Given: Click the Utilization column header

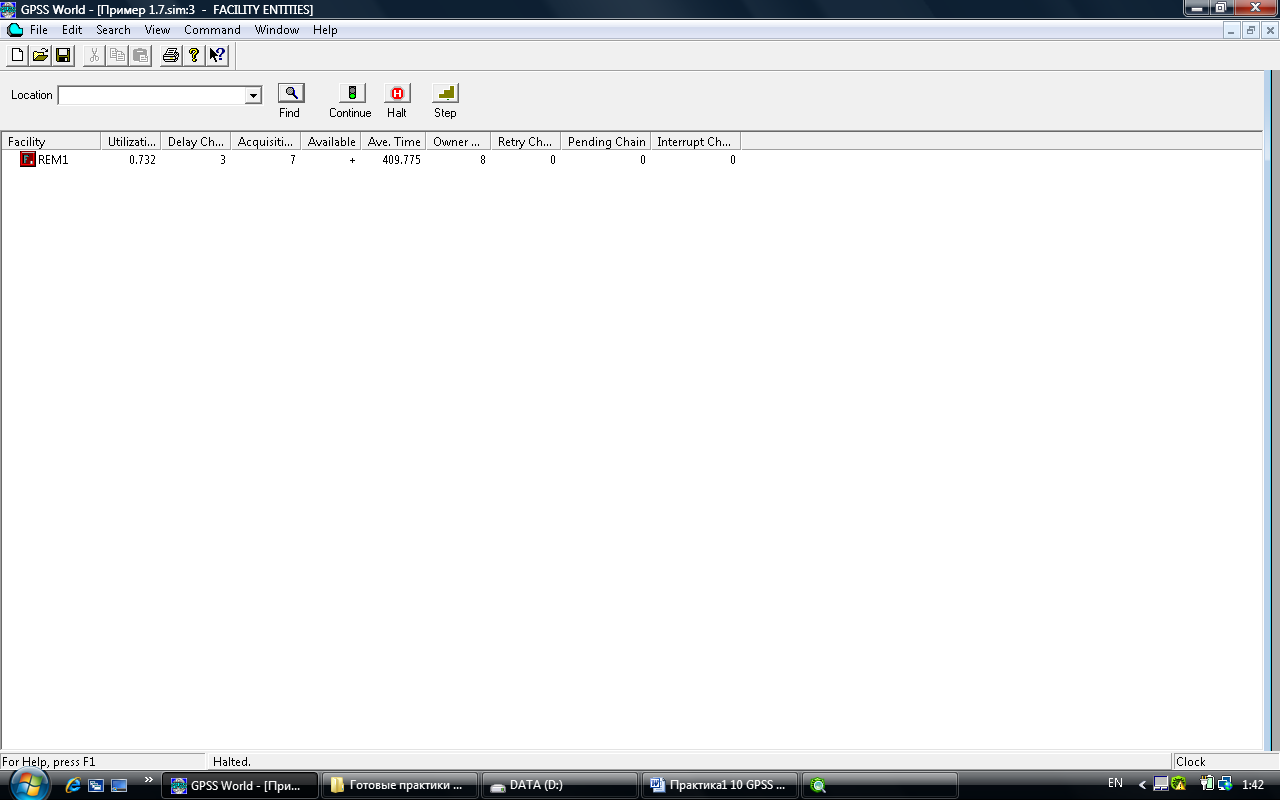Looking at the screenshot, I should tap(133, 142).
